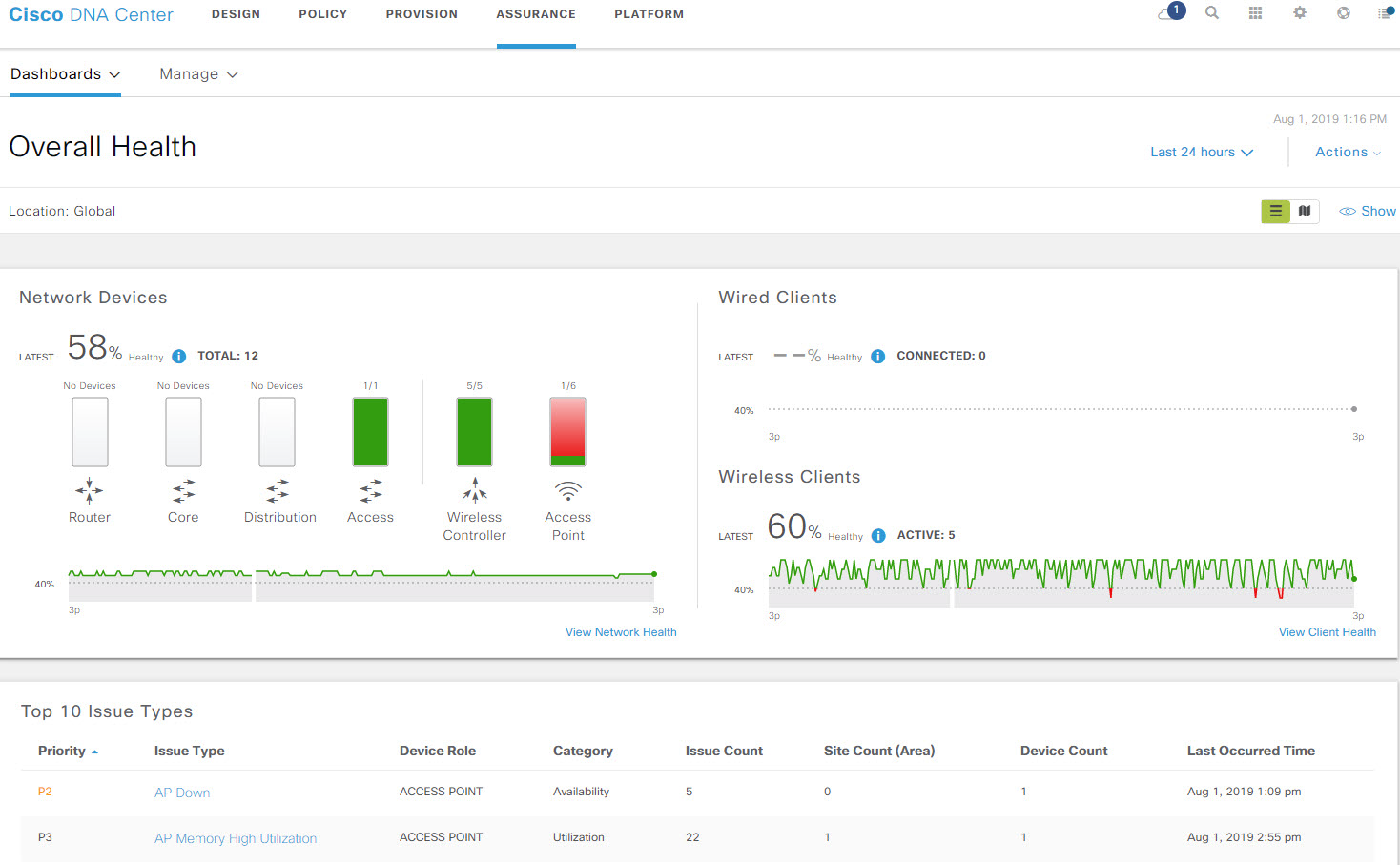
Task: Click the empty Core health bar
Action: (183, 432)
